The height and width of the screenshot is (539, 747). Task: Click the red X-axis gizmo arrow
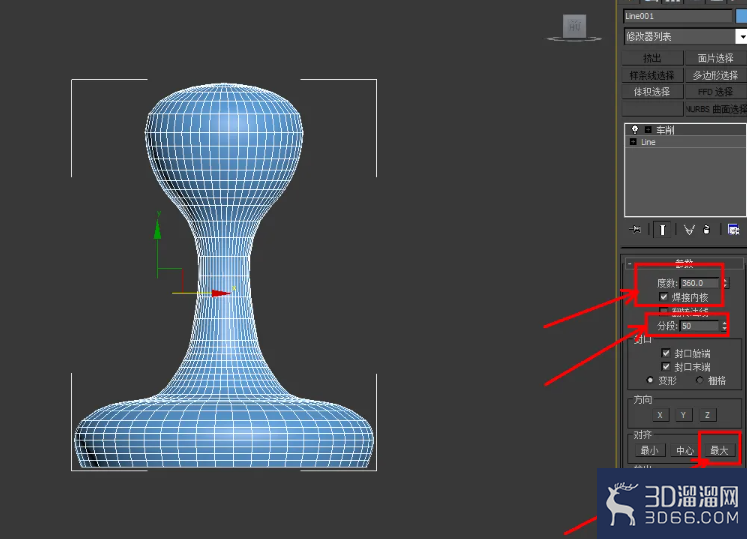click(221, 293)
